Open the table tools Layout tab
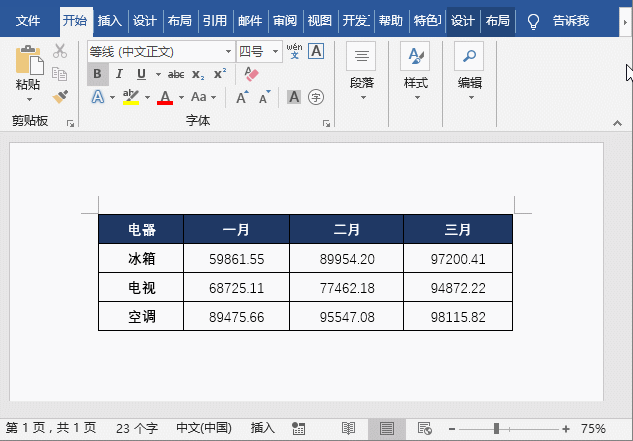Screen dimensions: 633x441 pyautogui.click(x=497, y=21)
